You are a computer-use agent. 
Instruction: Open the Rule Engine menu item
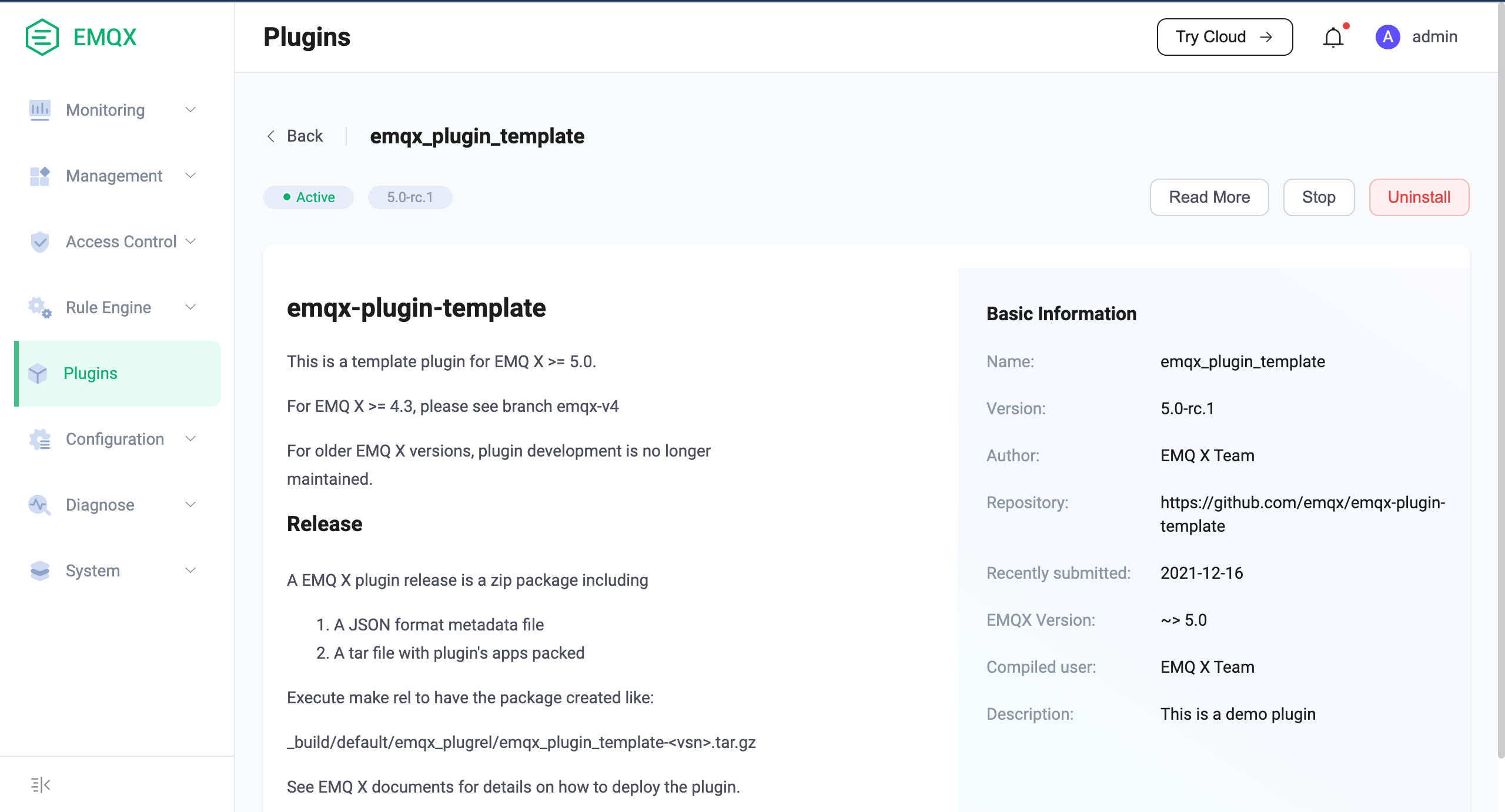pyautogui.click(x=118, y=307)
